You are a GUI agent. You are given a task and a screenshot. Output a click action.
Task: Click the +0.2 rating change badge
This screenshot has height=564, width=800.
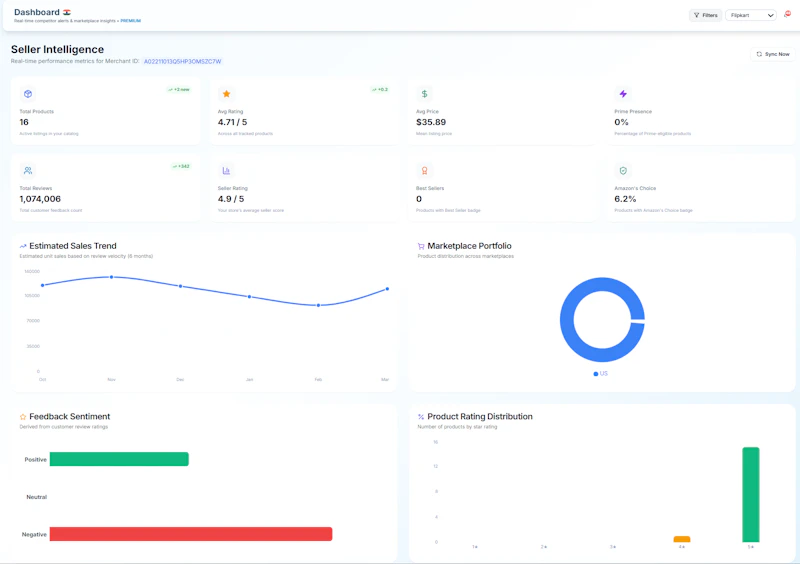pos(380,89)
